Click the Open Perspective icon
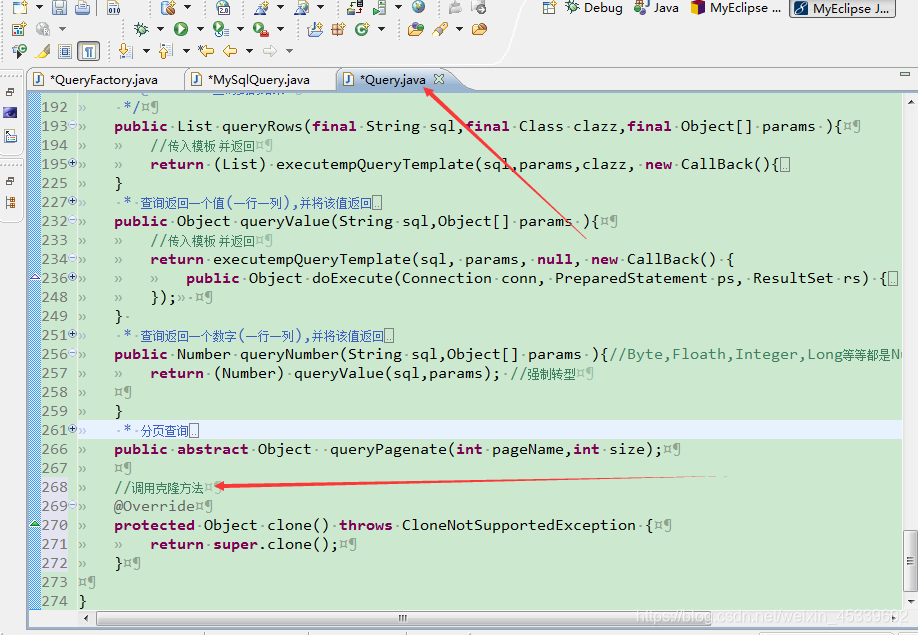The width and height of the screenshot is (918, 635). click(549, 8)
